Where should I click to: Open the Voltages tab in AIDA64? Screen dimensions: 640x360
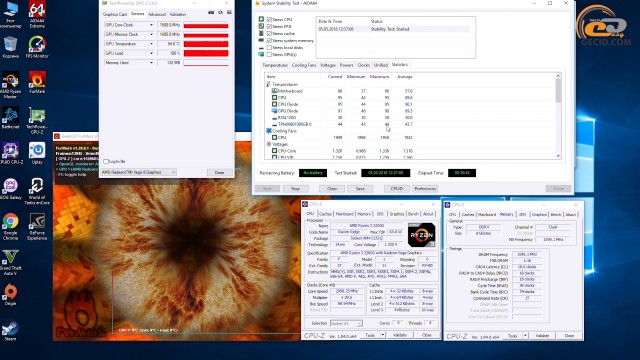point(327,65)
